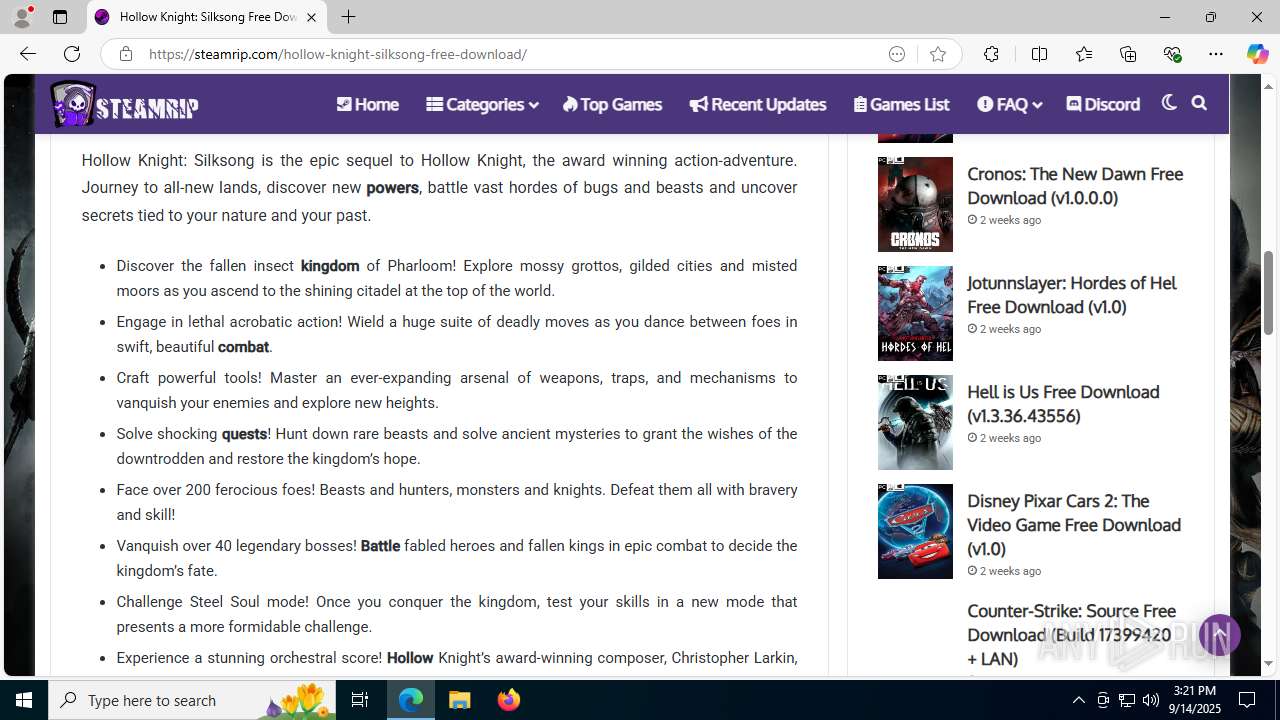This screenshot has height=720, width=1280.
Task: Click the Jotunnslayer Hordes of Hel thumbnail
Action: (915, 313)
